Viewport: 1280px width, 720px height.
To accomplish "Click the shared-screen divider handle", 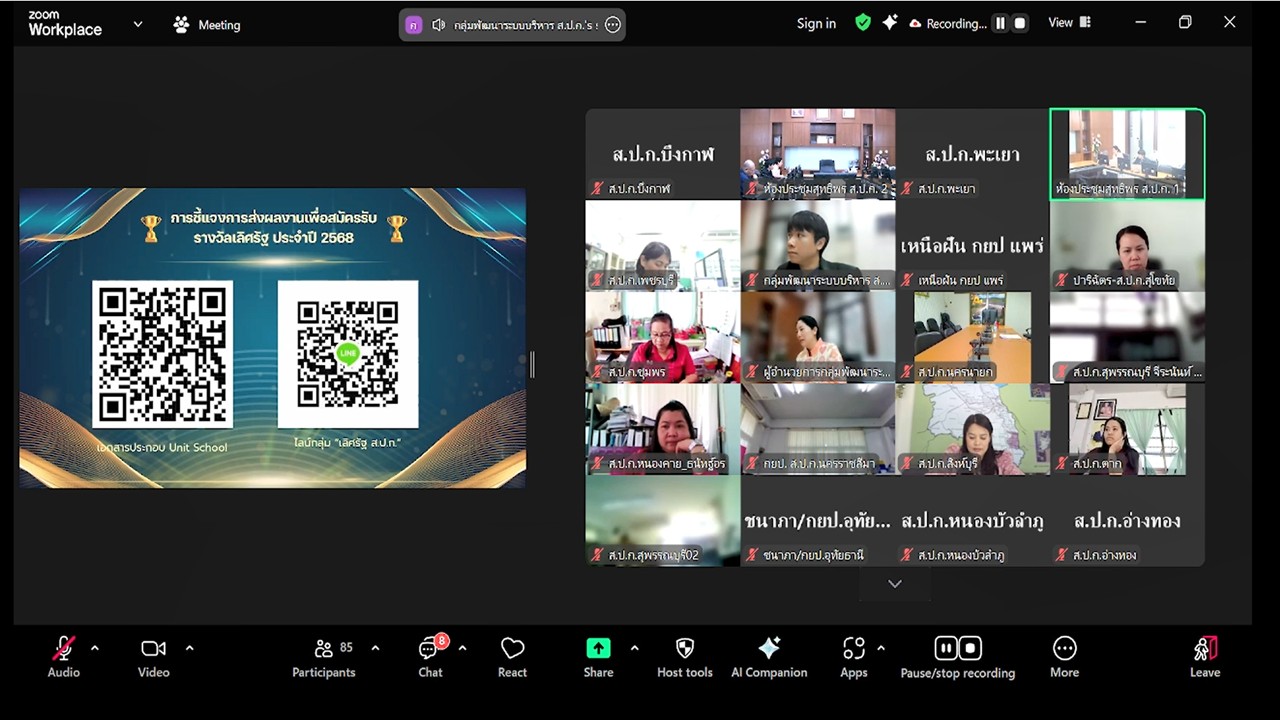I will [x=532, y=365].
